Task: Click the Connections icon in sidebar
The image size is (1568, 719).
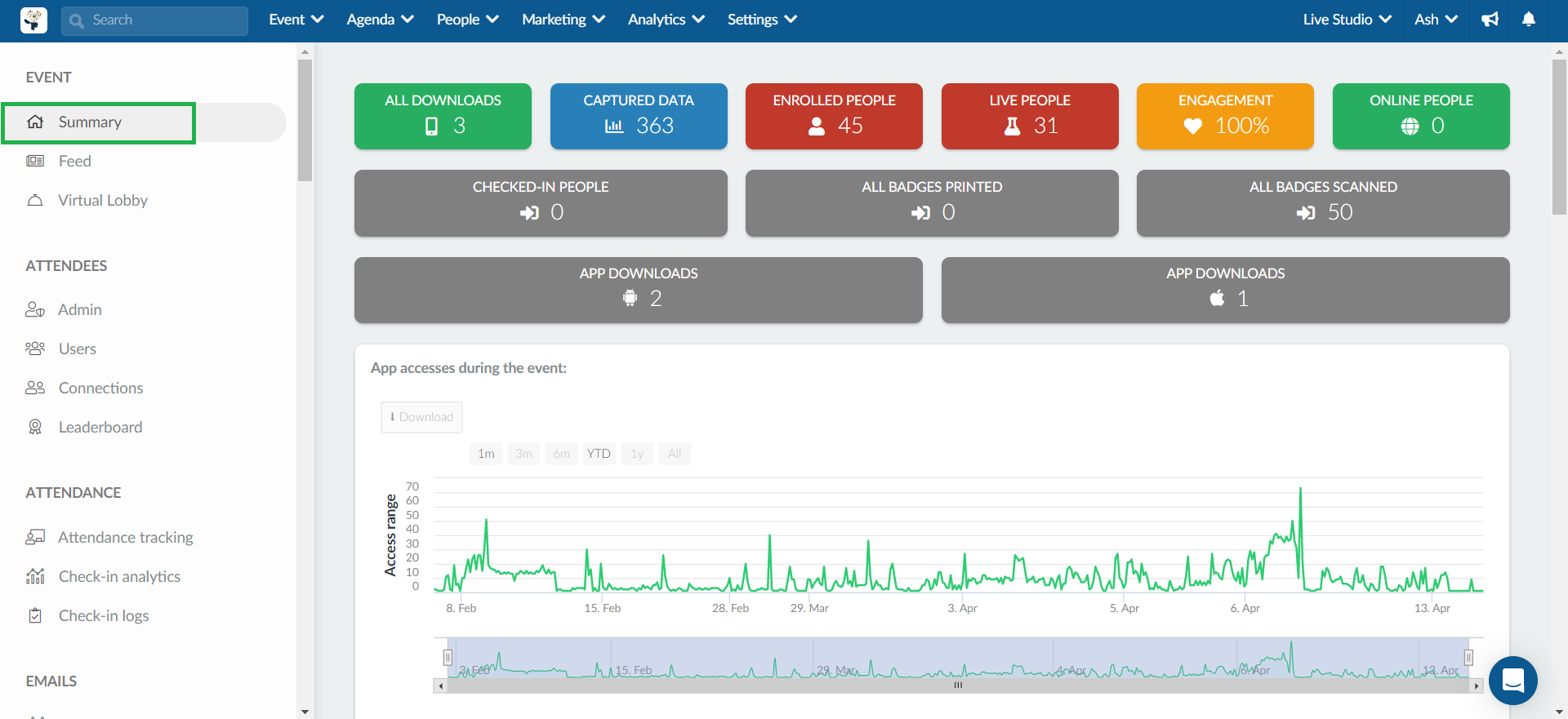Action: coord(35,388)
